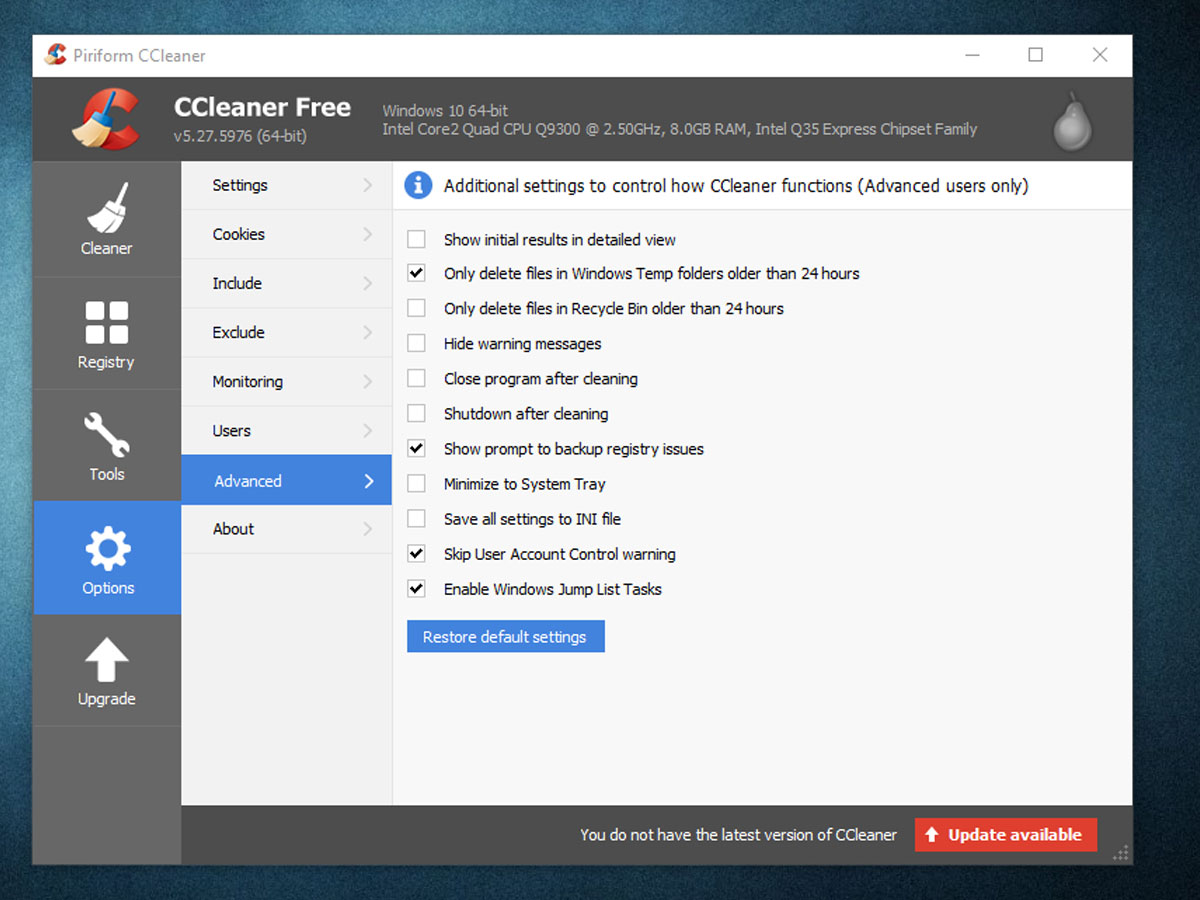This screenshot has height=900, width=1200.
Task: Check Hide warning messages
Action: (x=416, y=343)
